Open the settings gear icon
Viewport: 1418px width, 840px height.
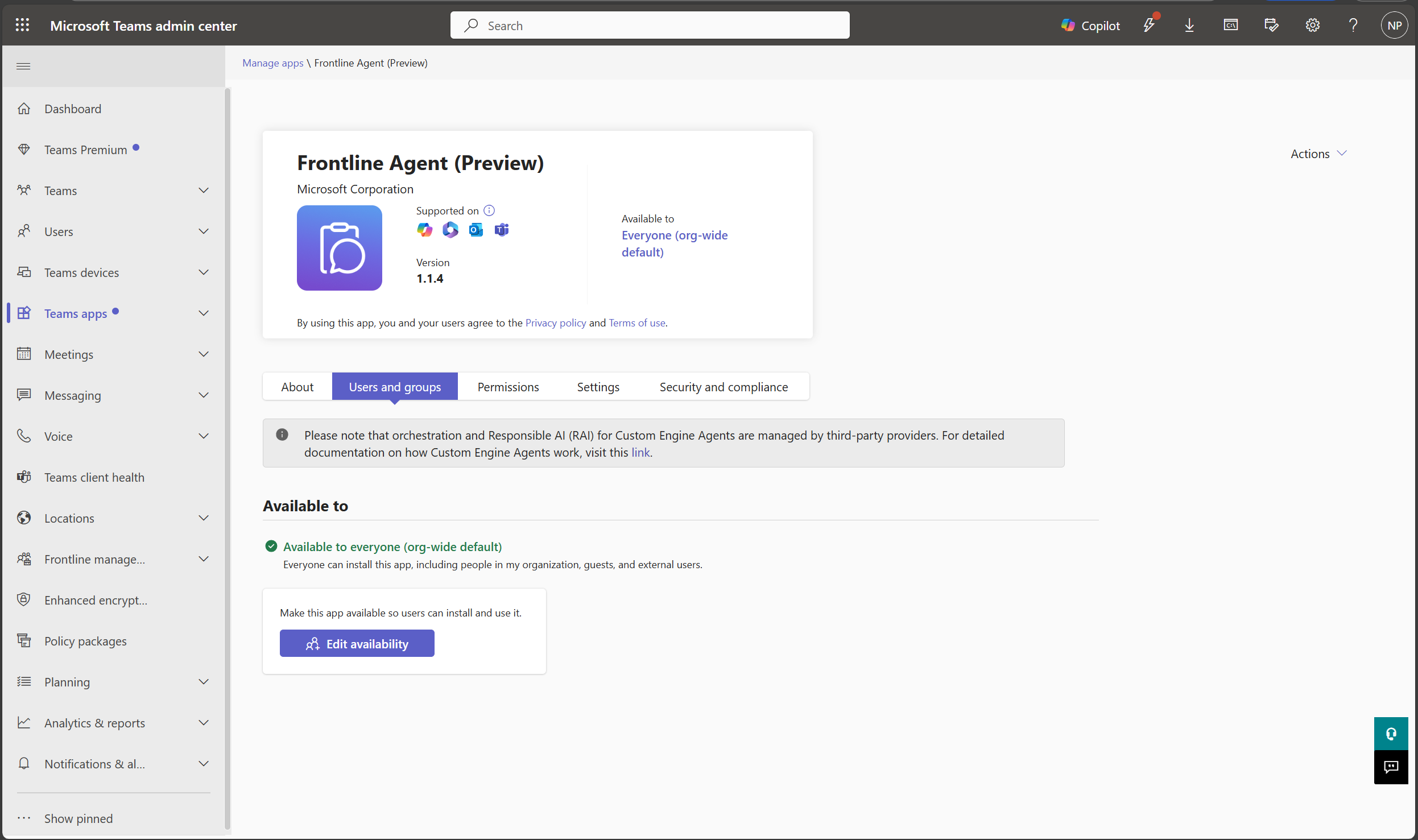(x=1312, y=26)
